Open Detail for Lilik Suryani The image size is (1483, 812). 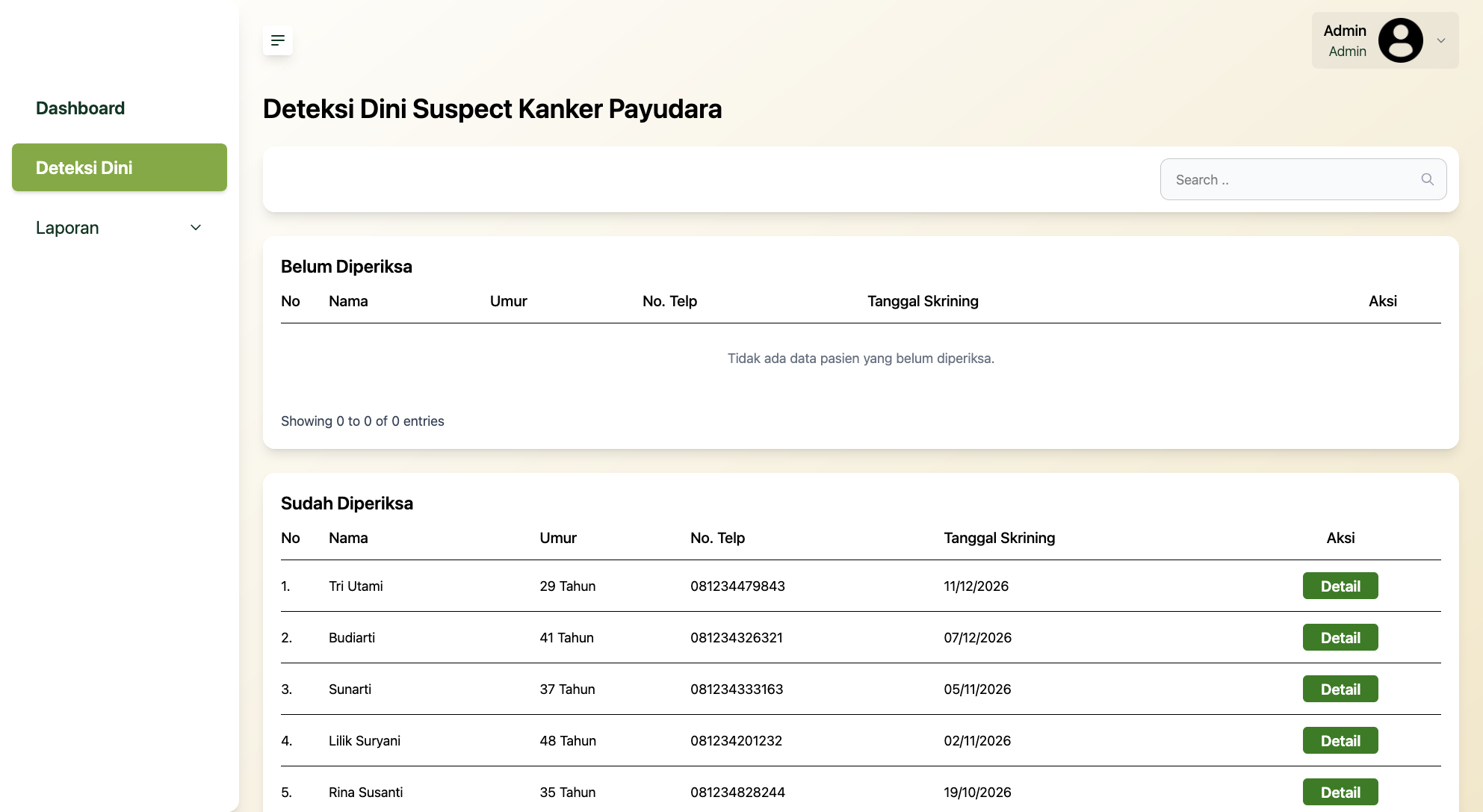(1340, 740)
